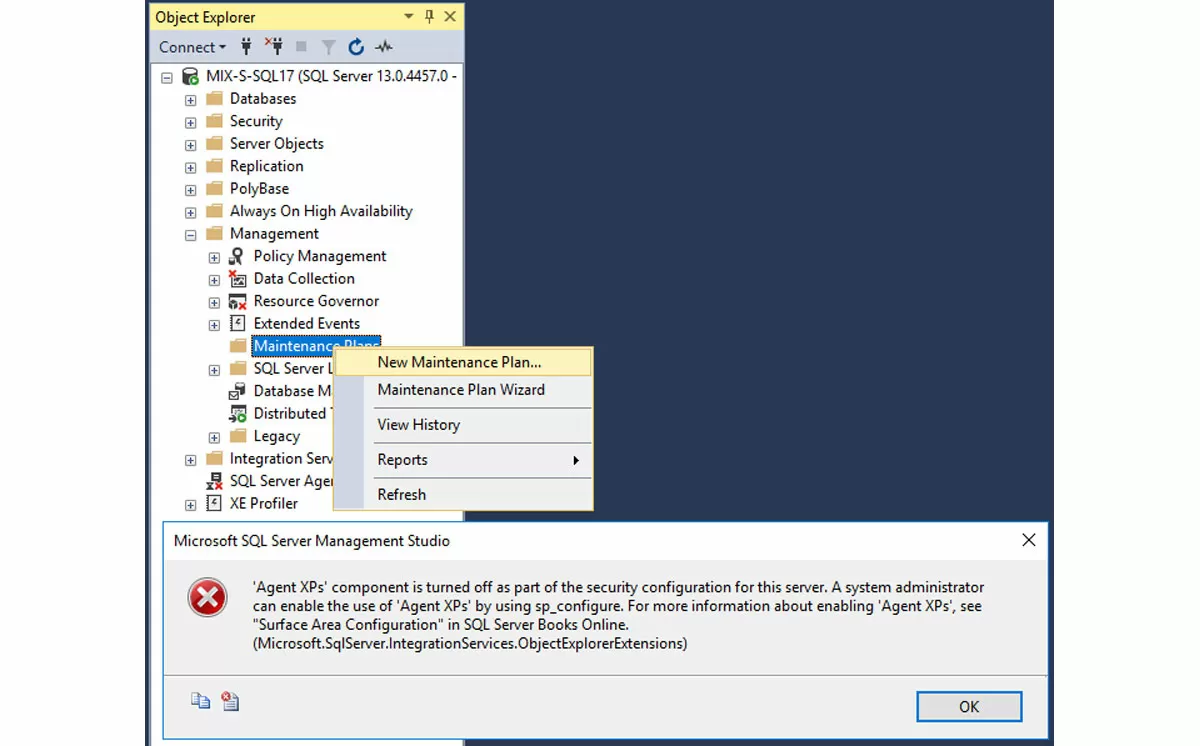This screenshot has height=746, width=1200.
Task: Expand the Databases folder
Action: coord(190,99)
